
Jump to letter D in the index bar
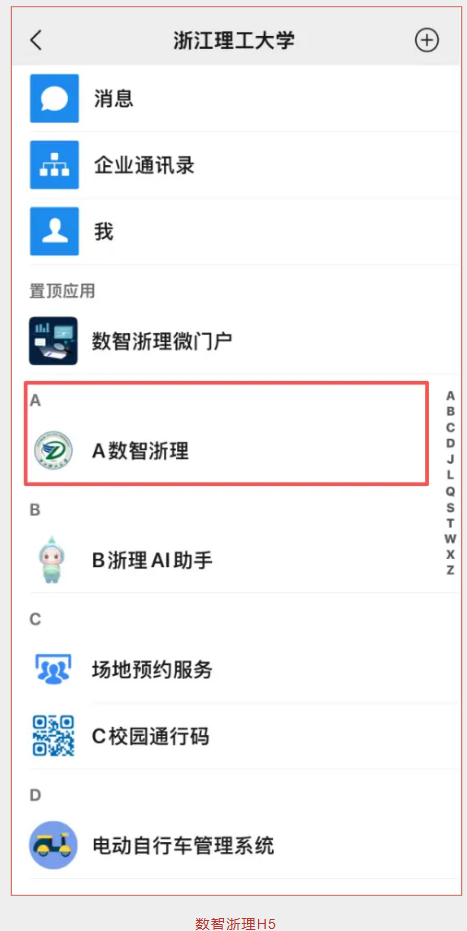450,443
